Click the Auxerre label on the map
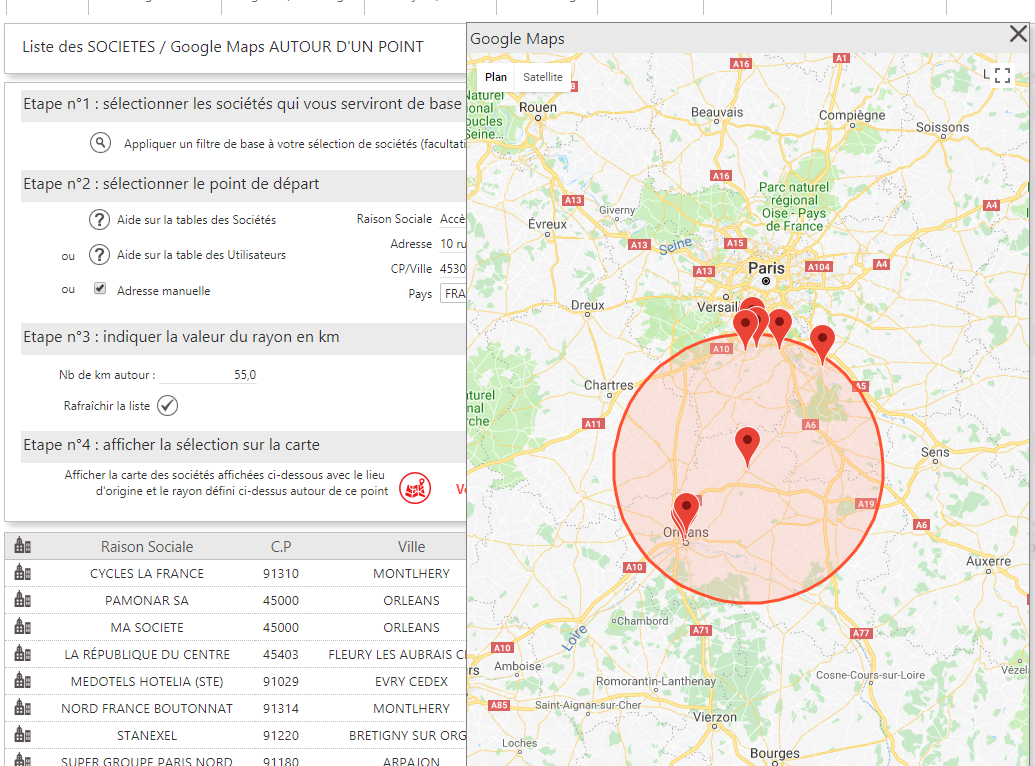 click(x=988, y=561)
